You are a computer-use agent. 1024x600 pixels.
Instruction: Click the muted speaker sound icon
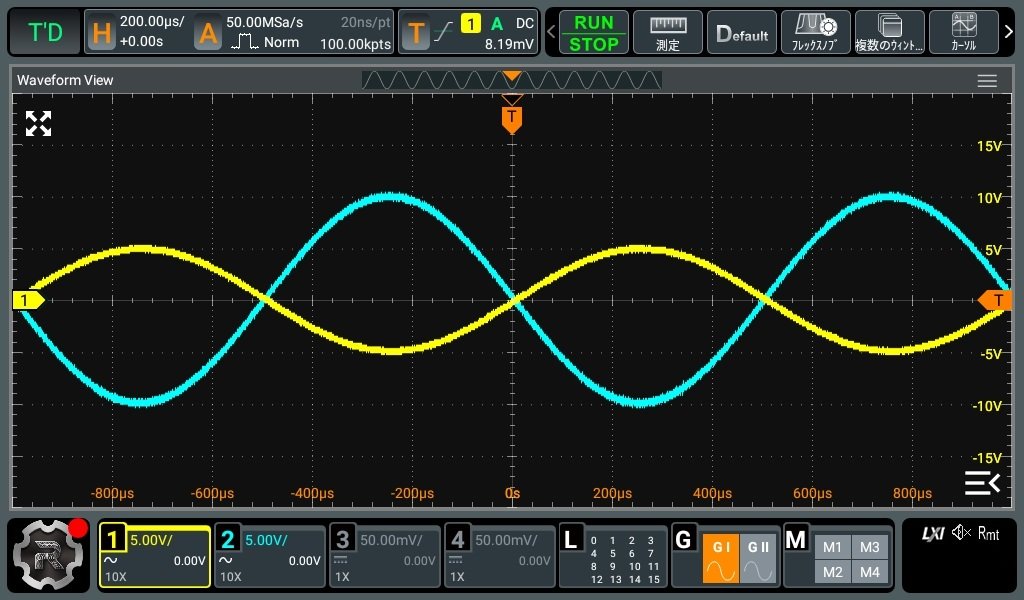961,533
